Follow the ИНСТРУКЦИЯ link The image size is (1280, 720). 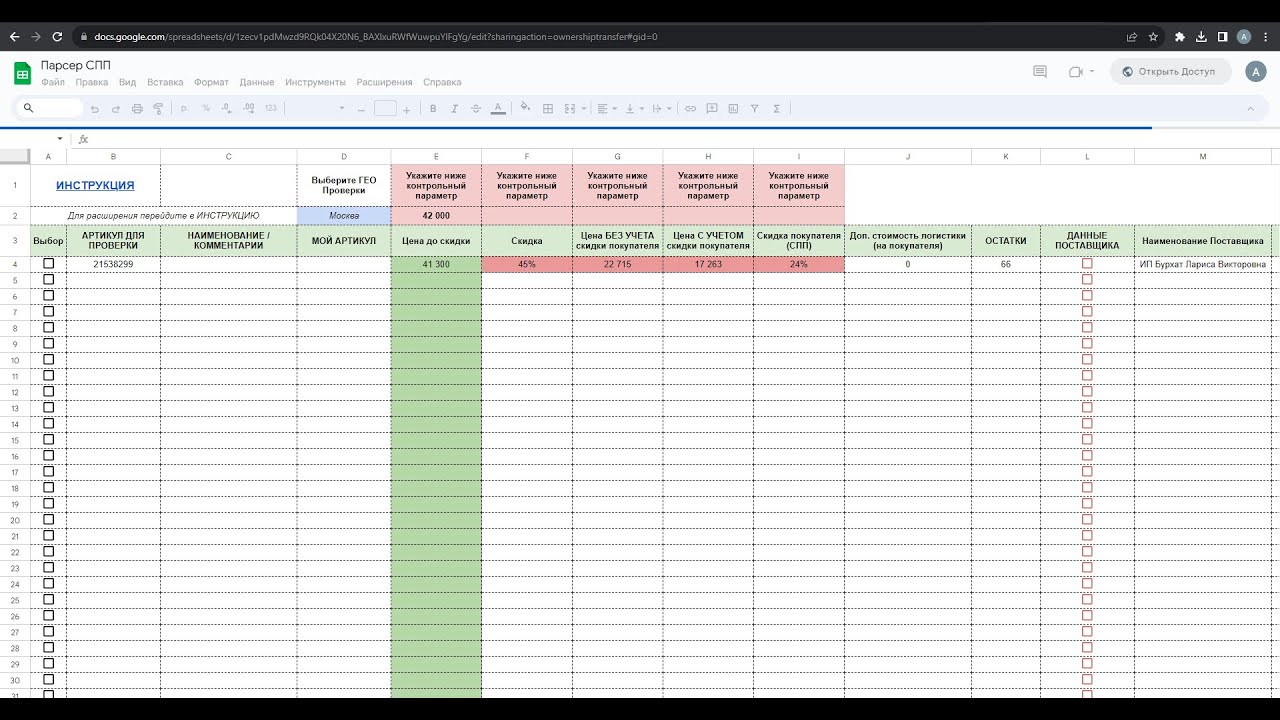point(95,185)
